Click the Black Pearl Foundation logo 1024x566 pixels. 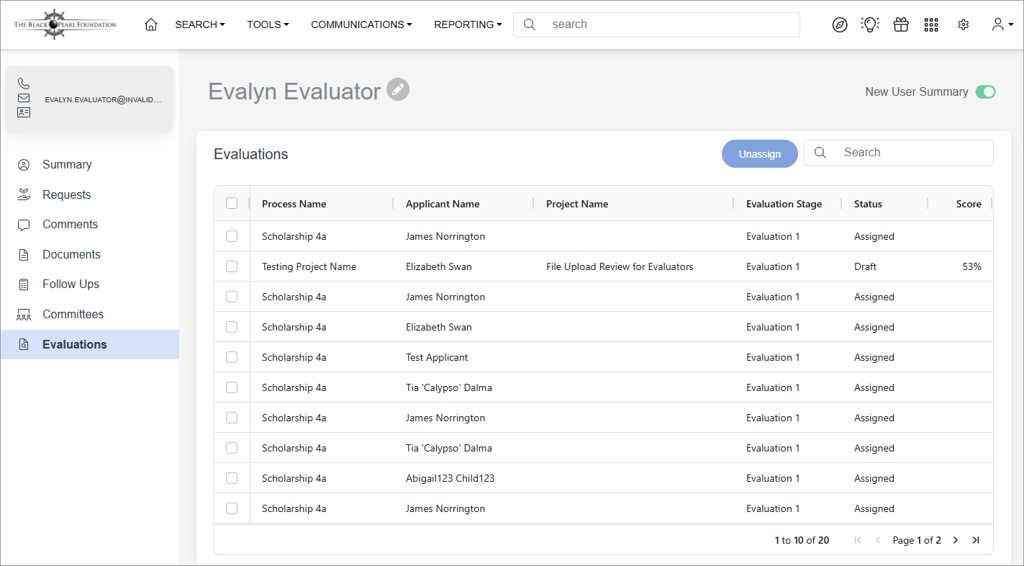(65, 25)
